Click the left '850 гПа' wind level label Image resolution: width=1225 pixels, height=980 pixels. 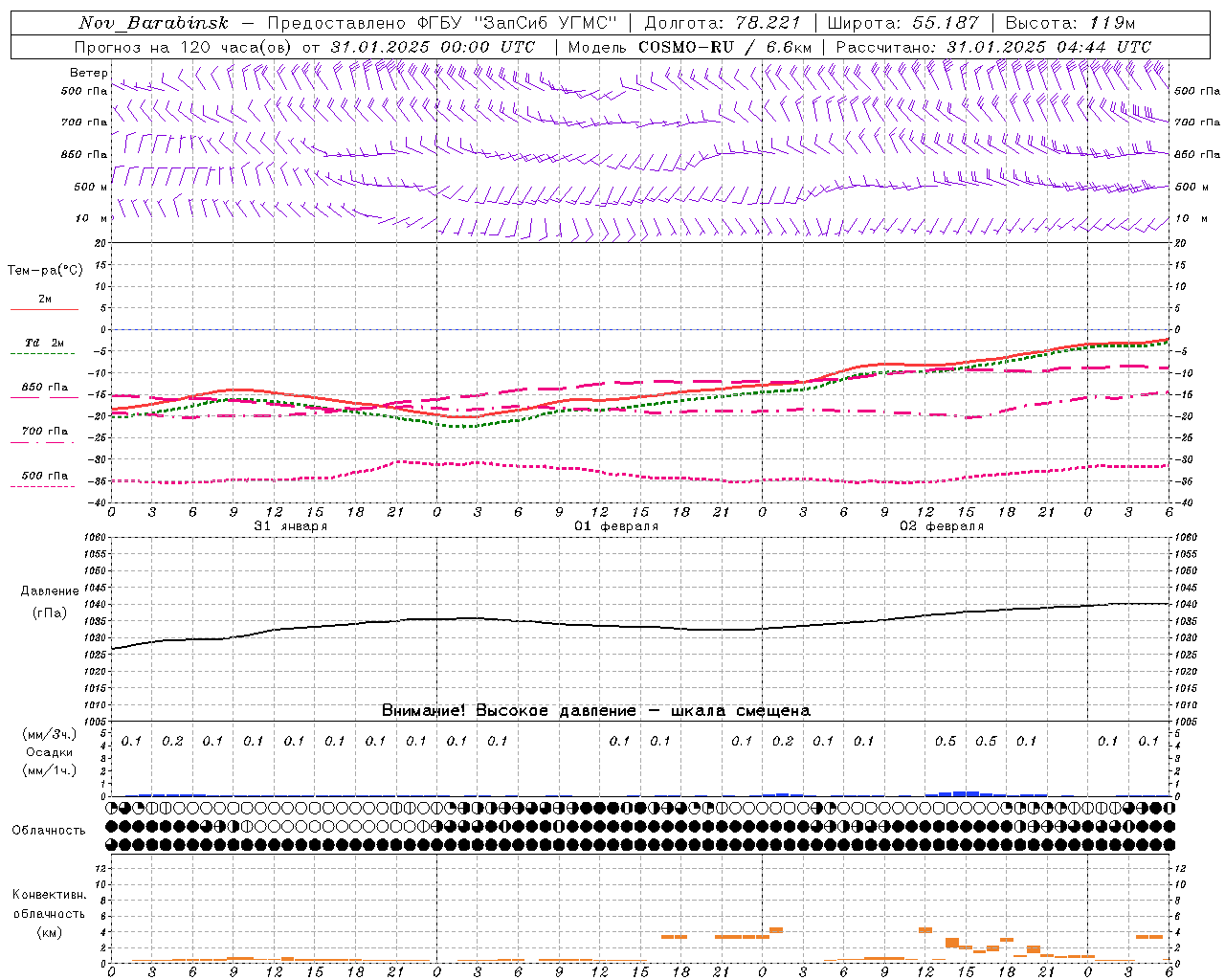(84, 154)
